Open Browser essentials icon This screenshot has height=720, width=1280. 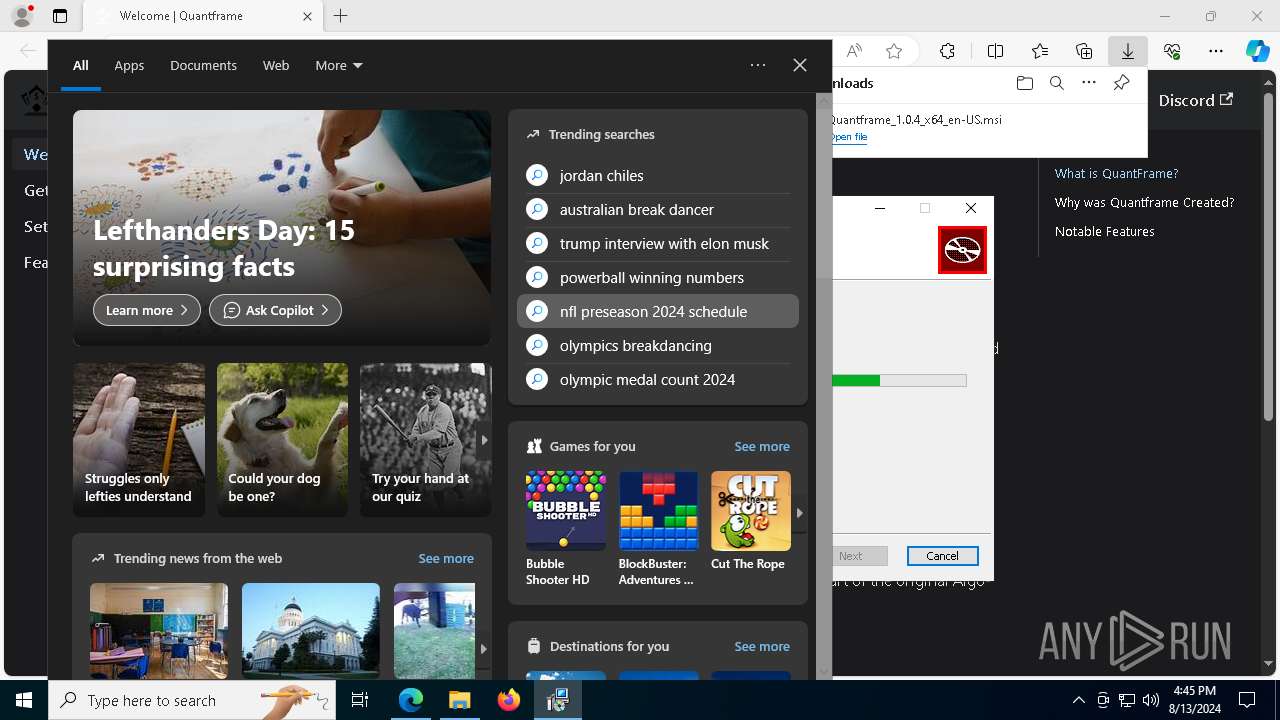coord(1172,51)
